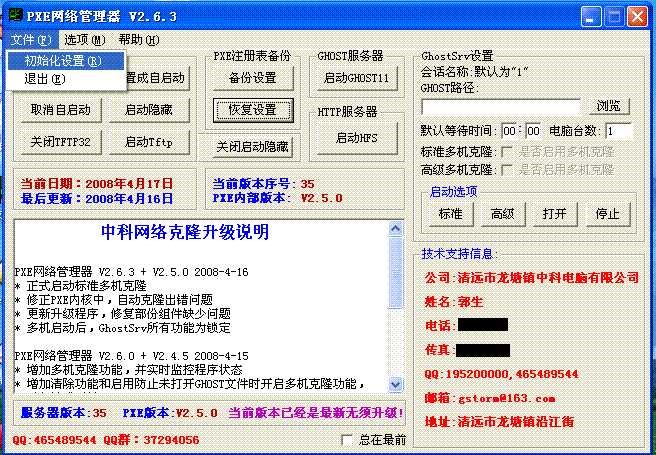Click the 当前日期:2008年4月17日 text
This screenshot has width=656, height=455.
(97, 184)
